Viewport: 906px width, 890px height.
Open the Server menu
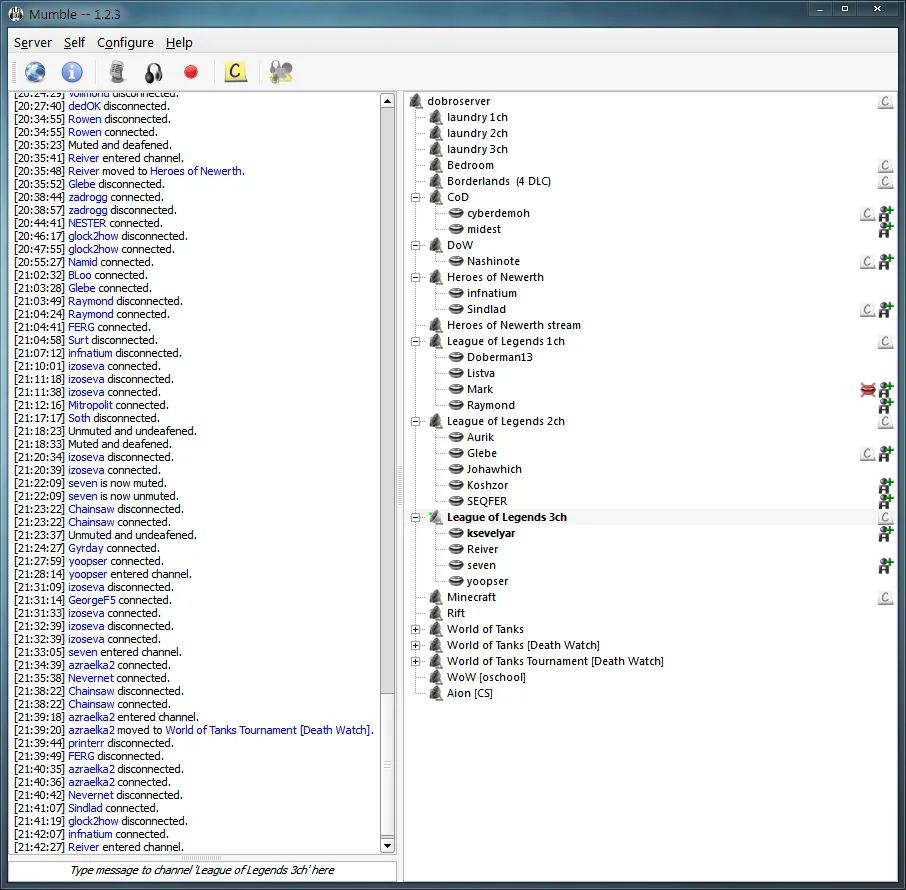tap(33, 43)
